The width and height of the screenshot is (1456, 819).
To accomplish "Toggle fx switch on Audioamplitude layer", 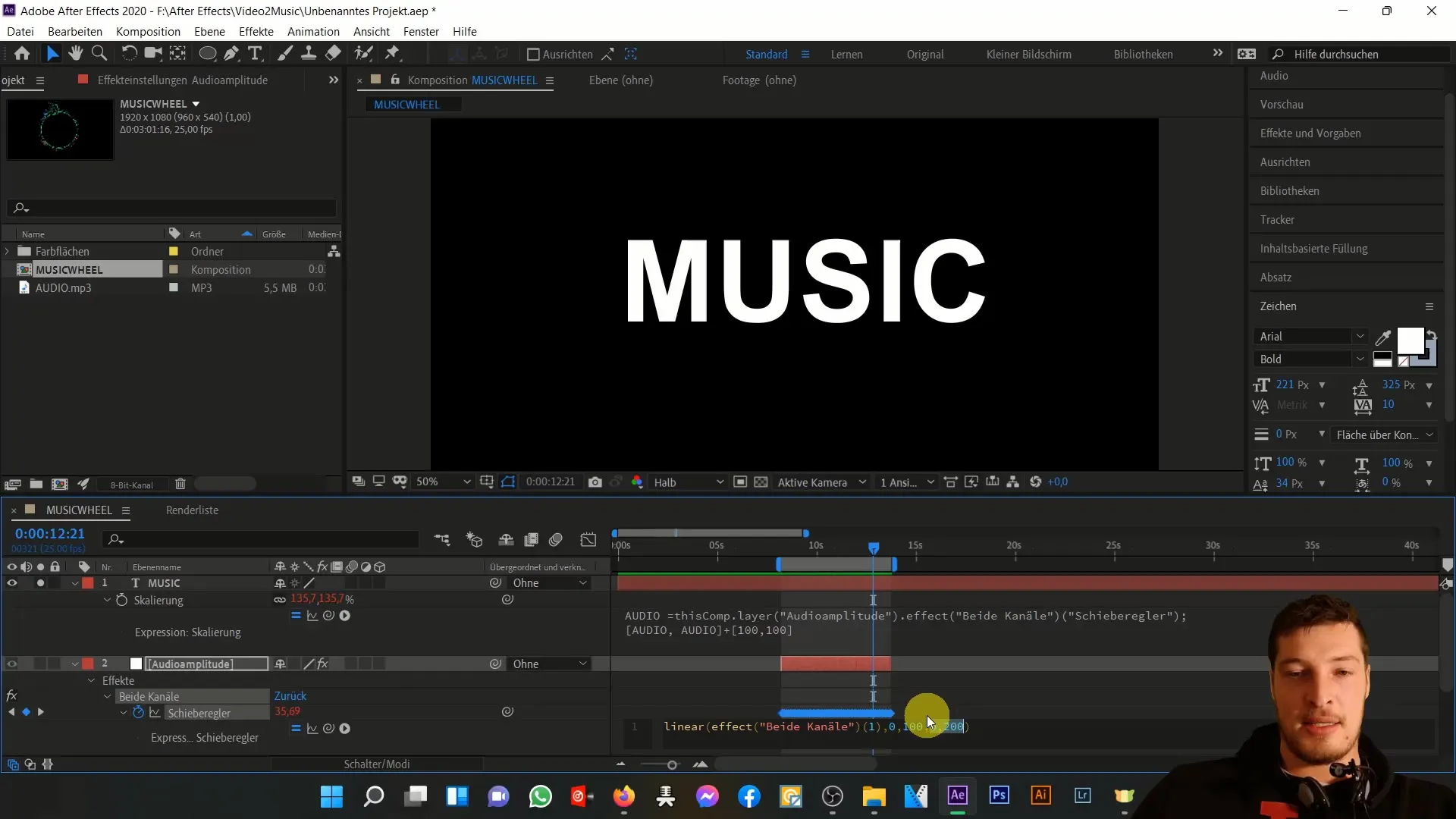I will coord(322,664).
